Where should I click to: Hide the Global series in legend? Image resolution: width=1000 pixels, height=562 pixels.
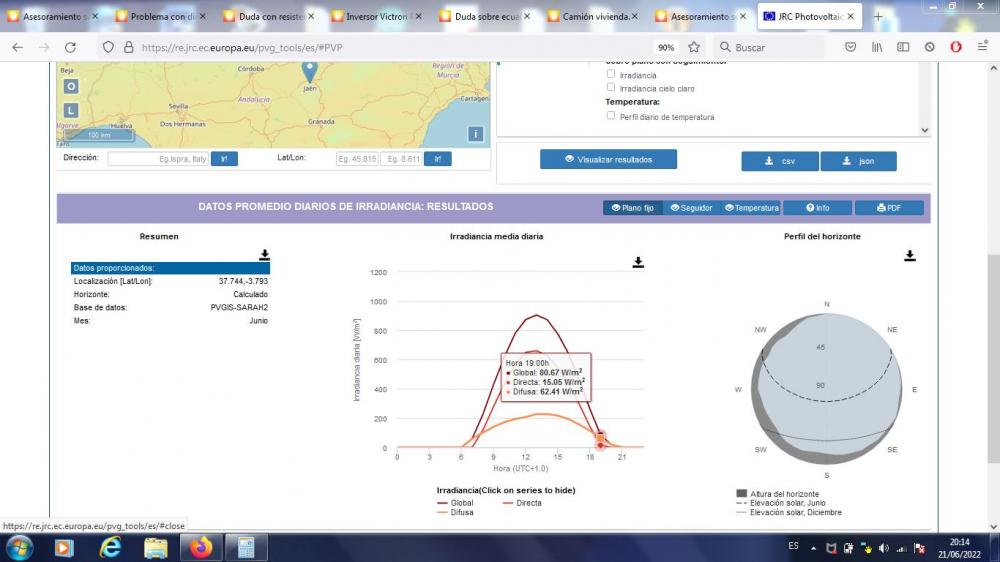click(455, 503)
